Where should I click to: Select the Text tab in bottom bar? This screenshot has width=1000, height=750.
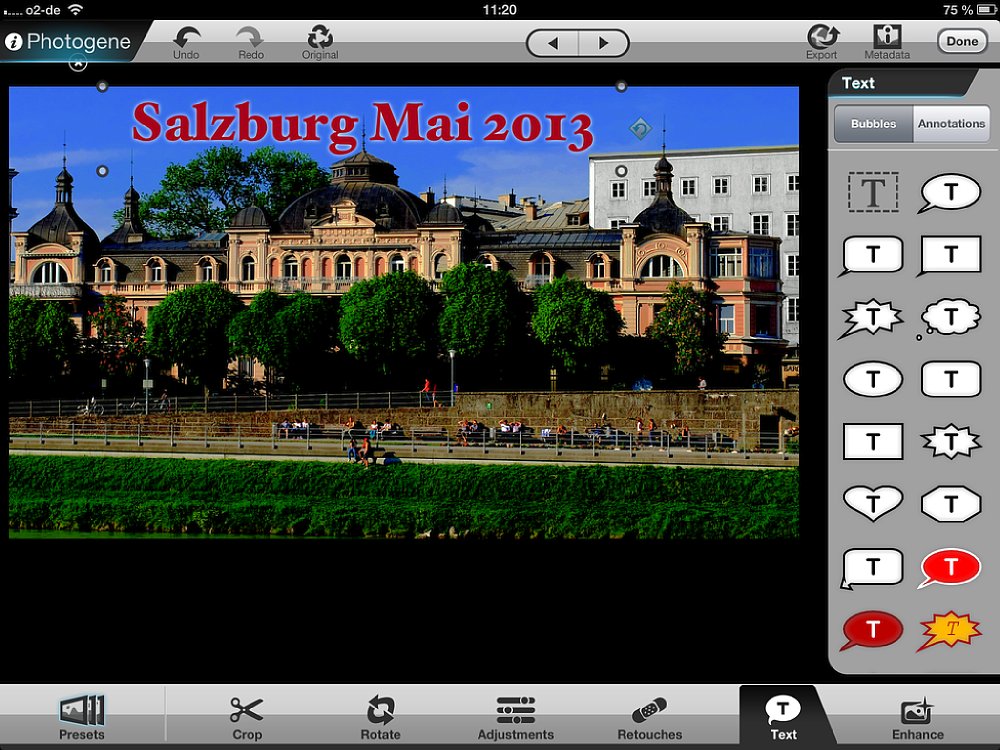783,711
